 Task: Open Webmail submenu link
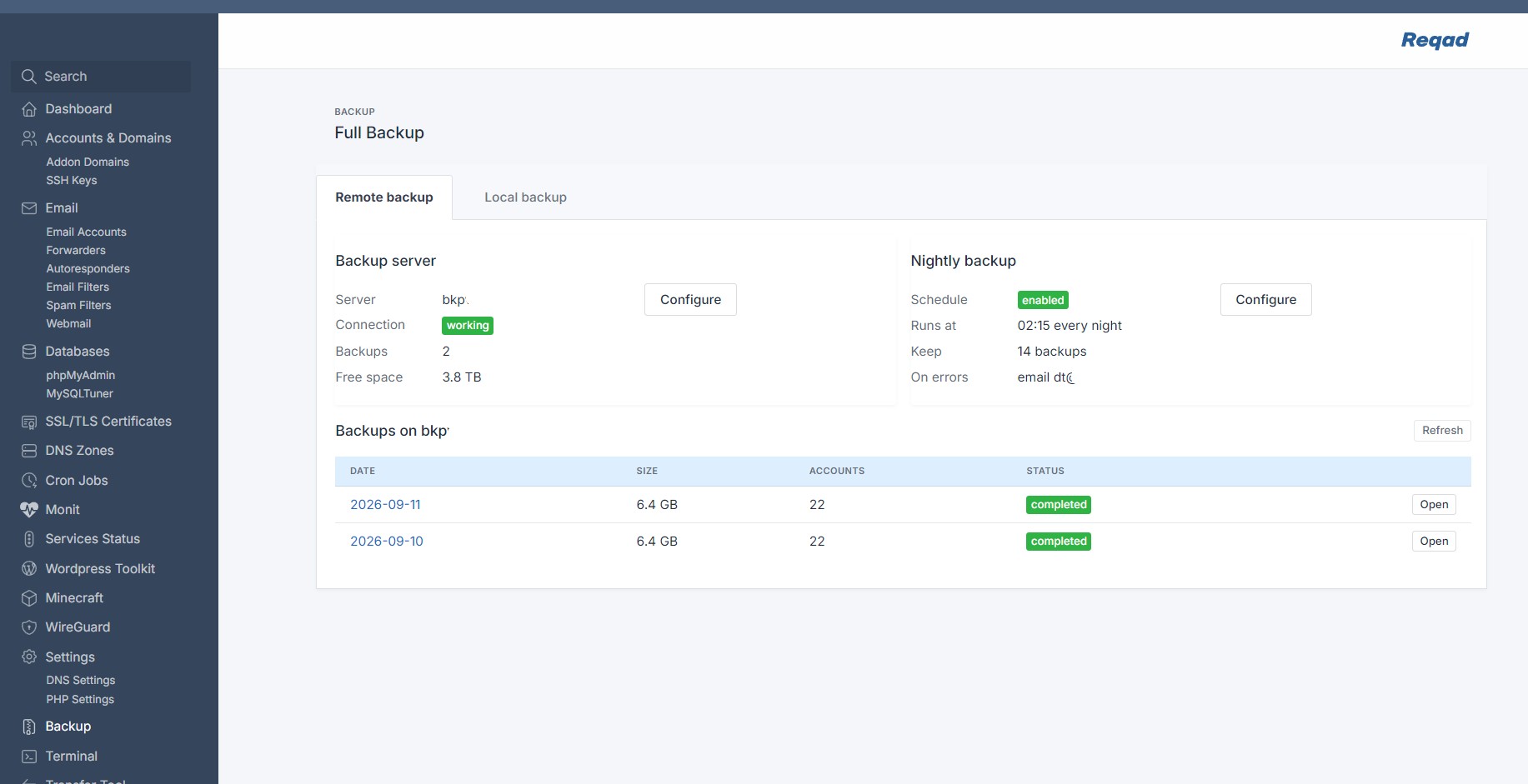click(x=68, y=324)
